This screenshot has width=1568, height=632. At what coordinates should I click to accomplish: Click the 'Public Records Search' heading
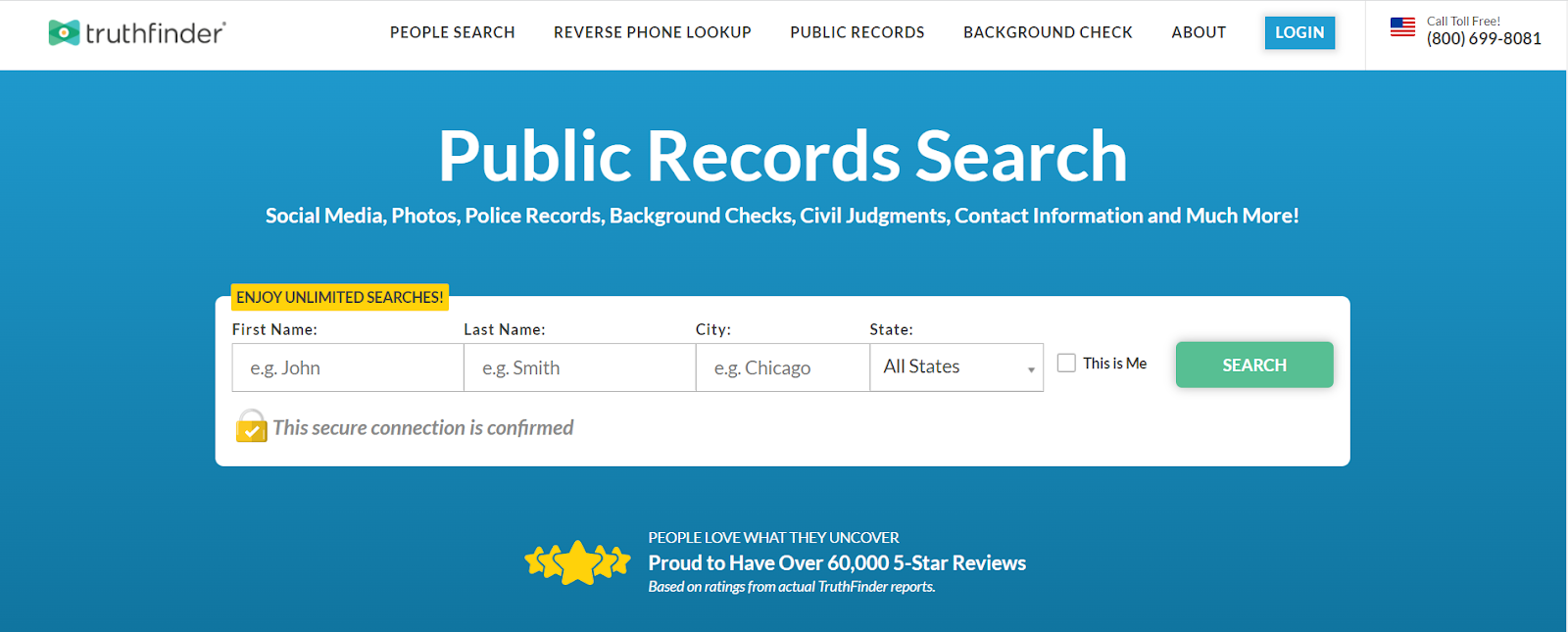783,156
